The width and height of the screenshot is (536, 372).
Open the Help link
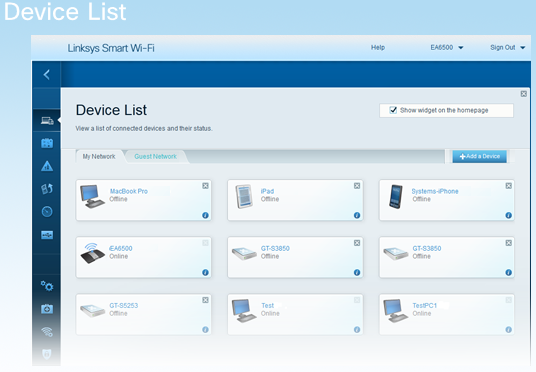pyautogui.click(x=378, y=48)
